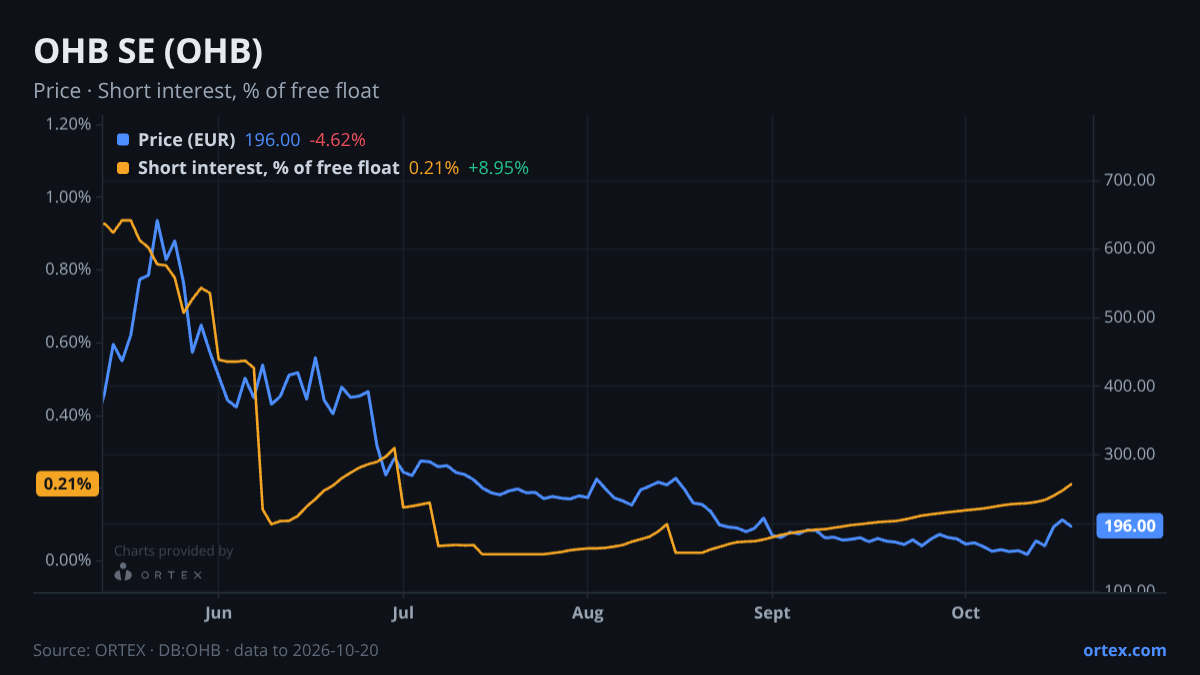Click the 400.00 right axis label

(1130, 386)
